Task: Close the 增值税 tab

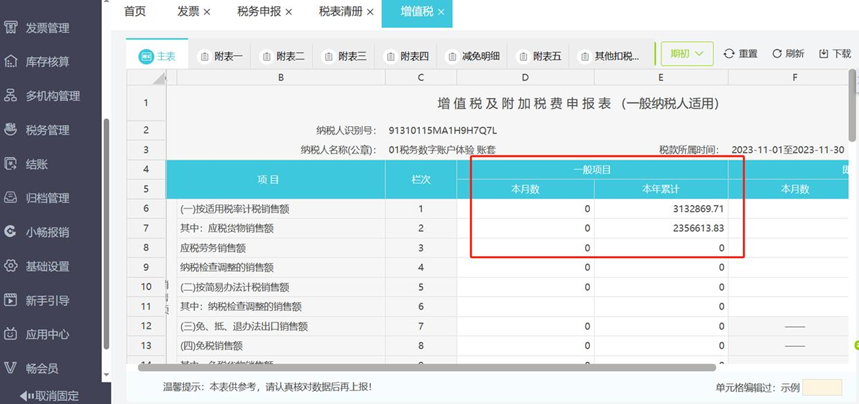Action: [x=442, y=12]
